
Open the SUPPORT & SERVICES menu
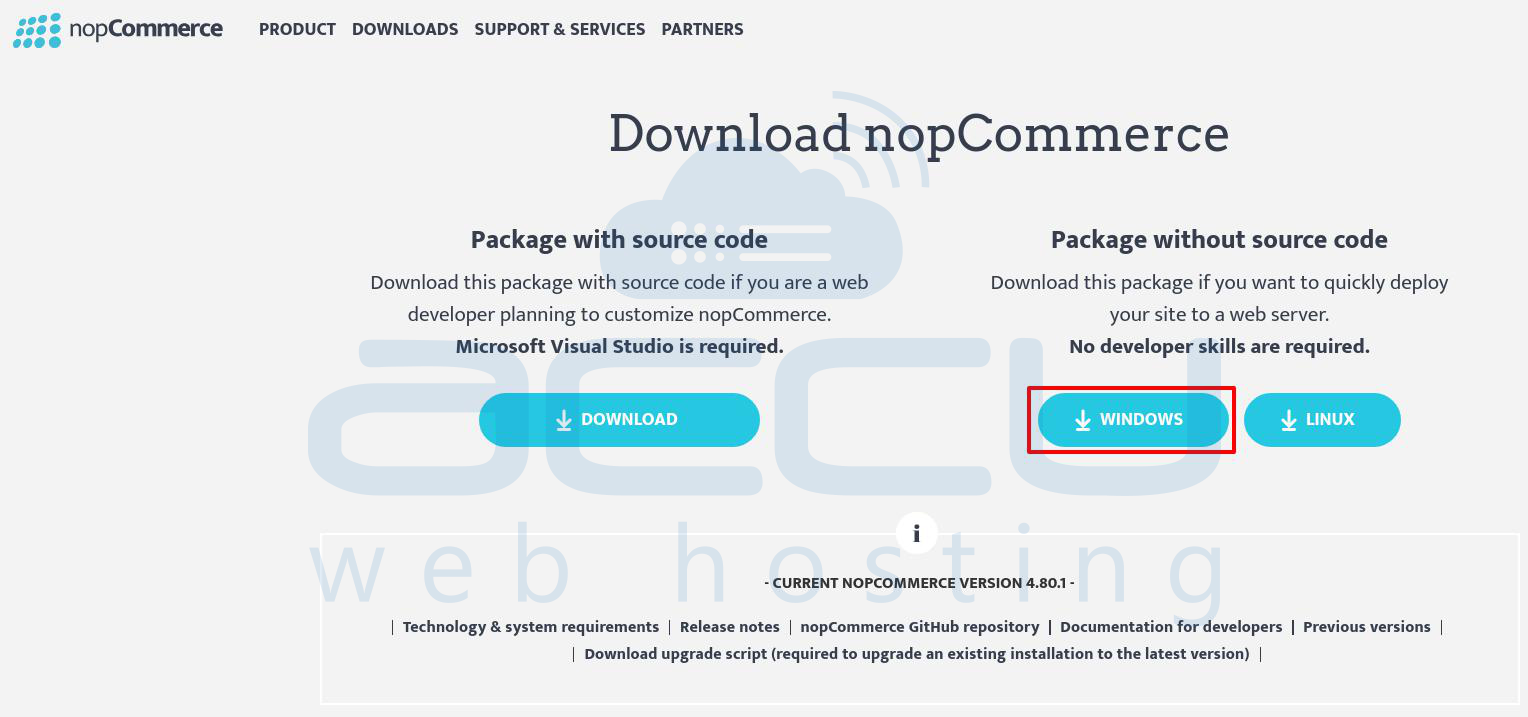pyautogui.click(x=560, y=30)
